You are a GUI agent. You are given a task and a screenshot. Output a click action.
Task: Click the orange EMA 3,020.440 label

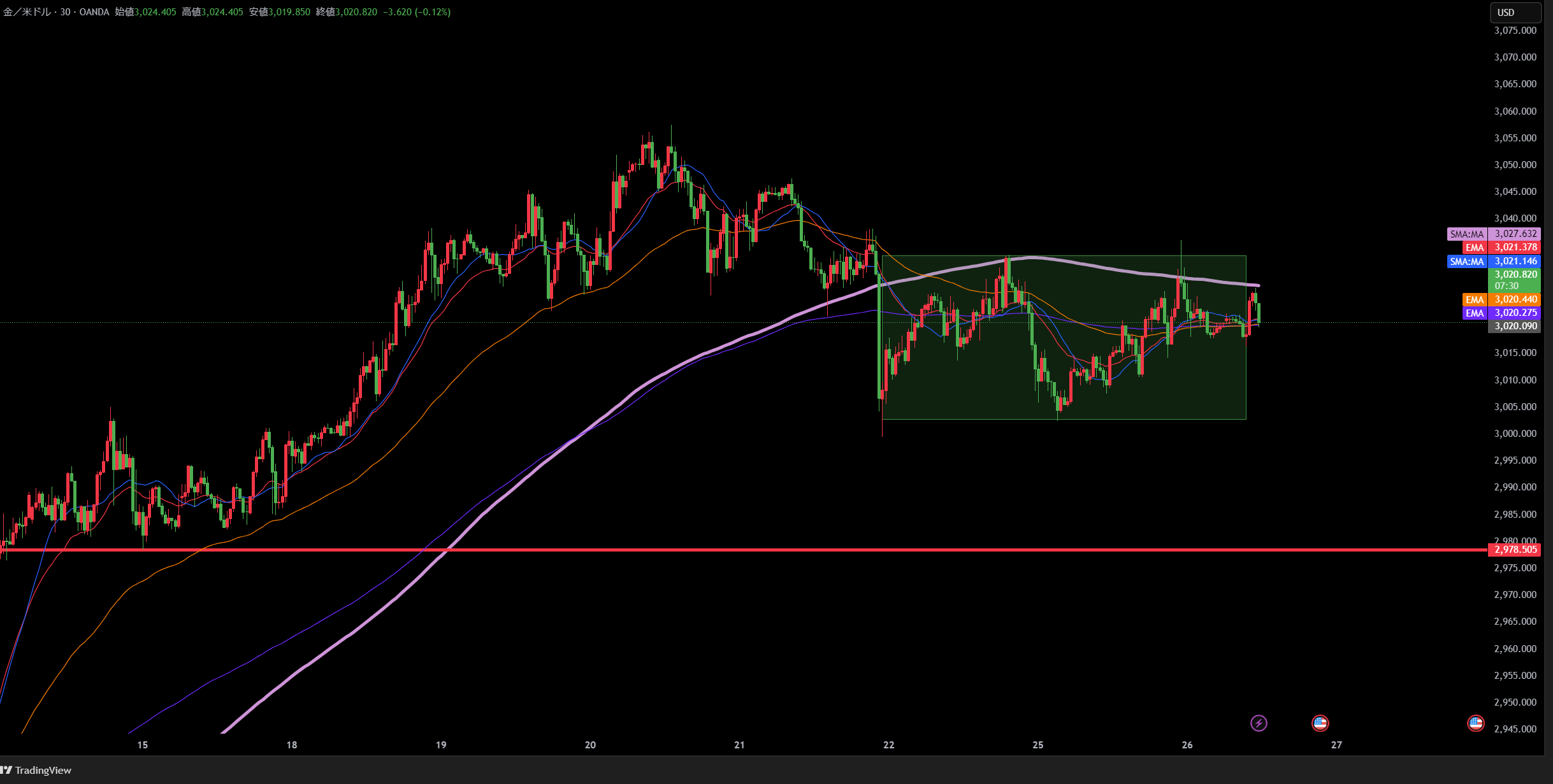(x=1501, y=299)
